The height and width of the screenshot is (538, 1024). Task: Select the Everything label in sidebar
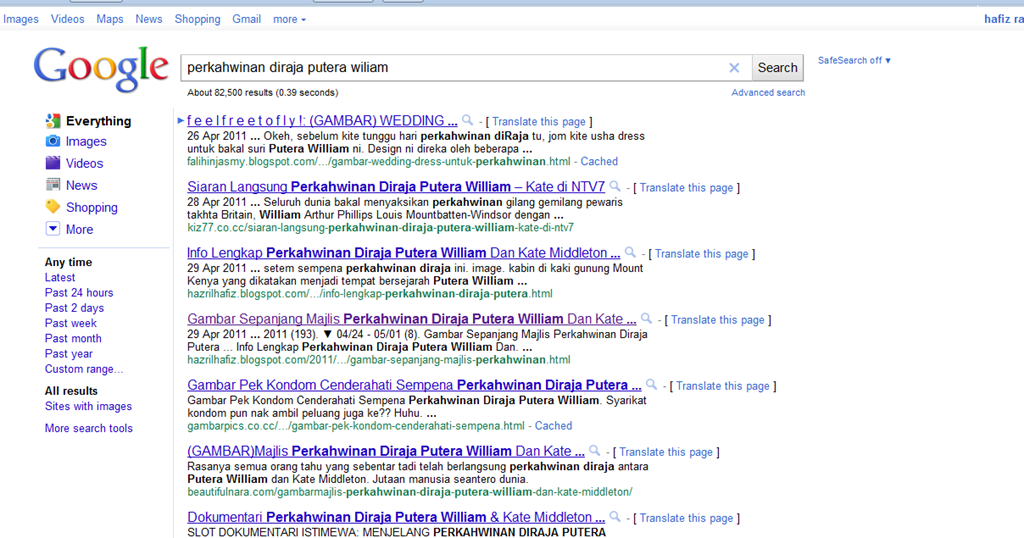[99, 121]
